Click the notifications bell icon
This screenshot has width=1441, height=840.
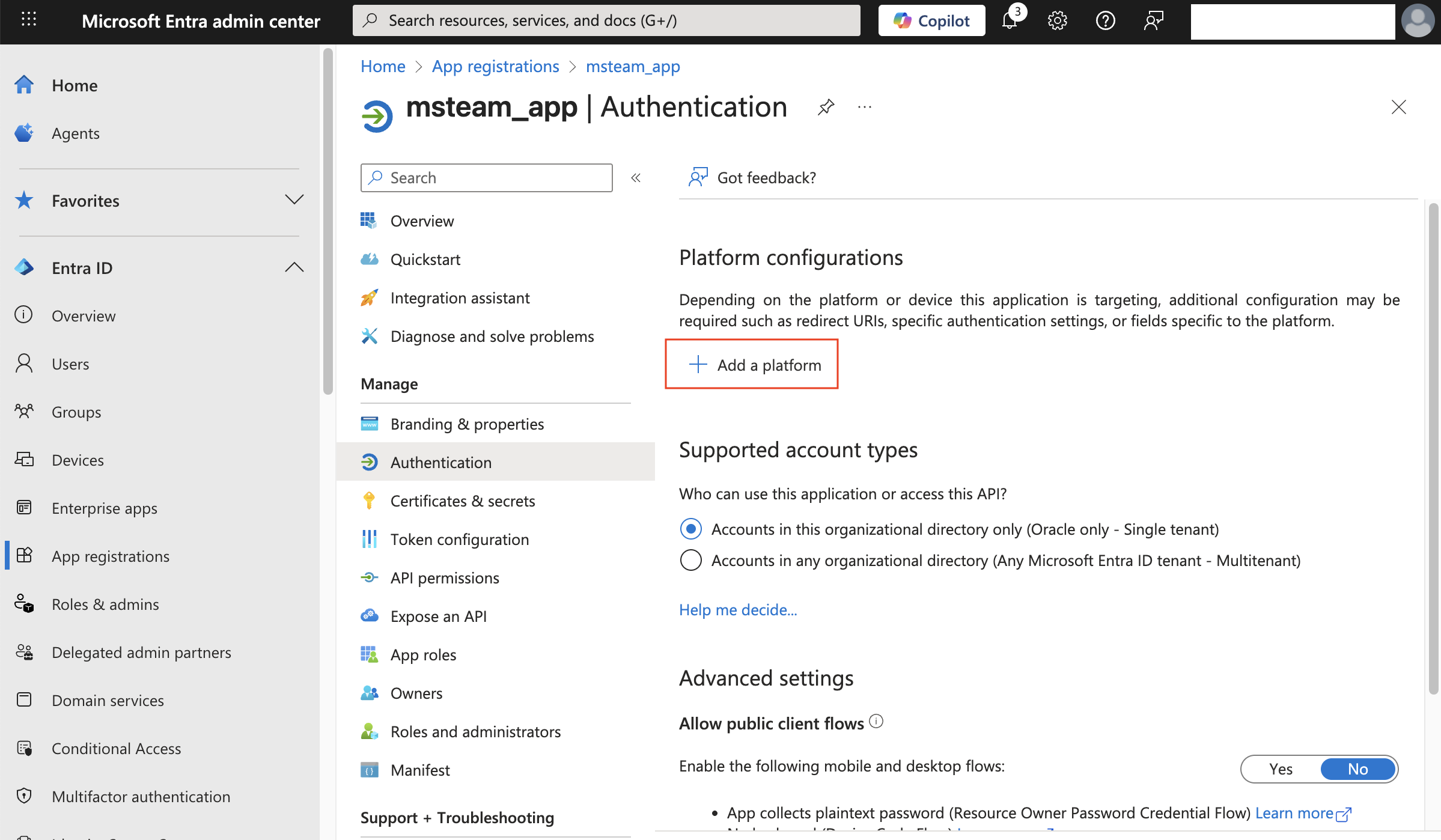point(1010,21)
